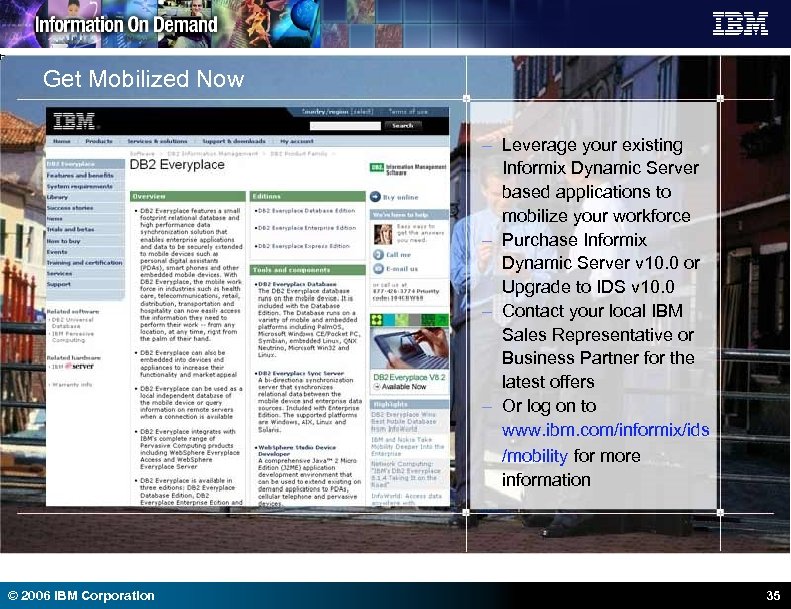Click the 'Get Mobilized Now' slide title
The height and width of the screenshot is (609, 791).
[144, 79]
